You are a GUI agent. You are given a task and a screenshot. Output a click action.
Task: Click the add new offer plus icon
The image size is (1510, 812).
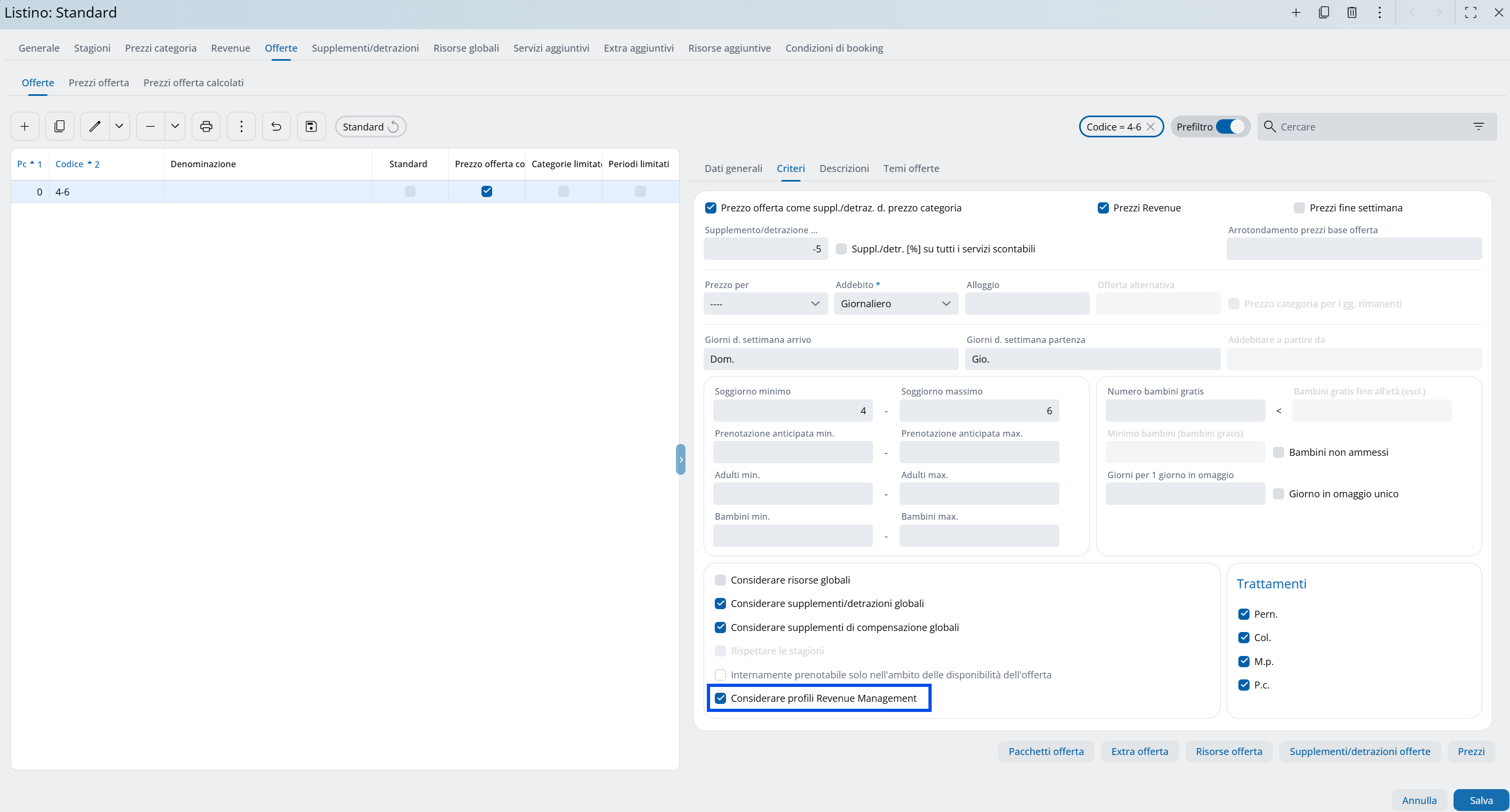coord(25,127)
